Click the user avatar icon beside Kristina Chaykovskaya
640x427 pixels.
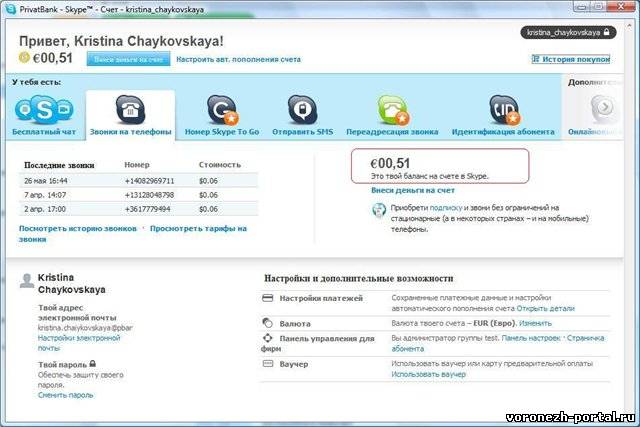click(x=27, y=281)
